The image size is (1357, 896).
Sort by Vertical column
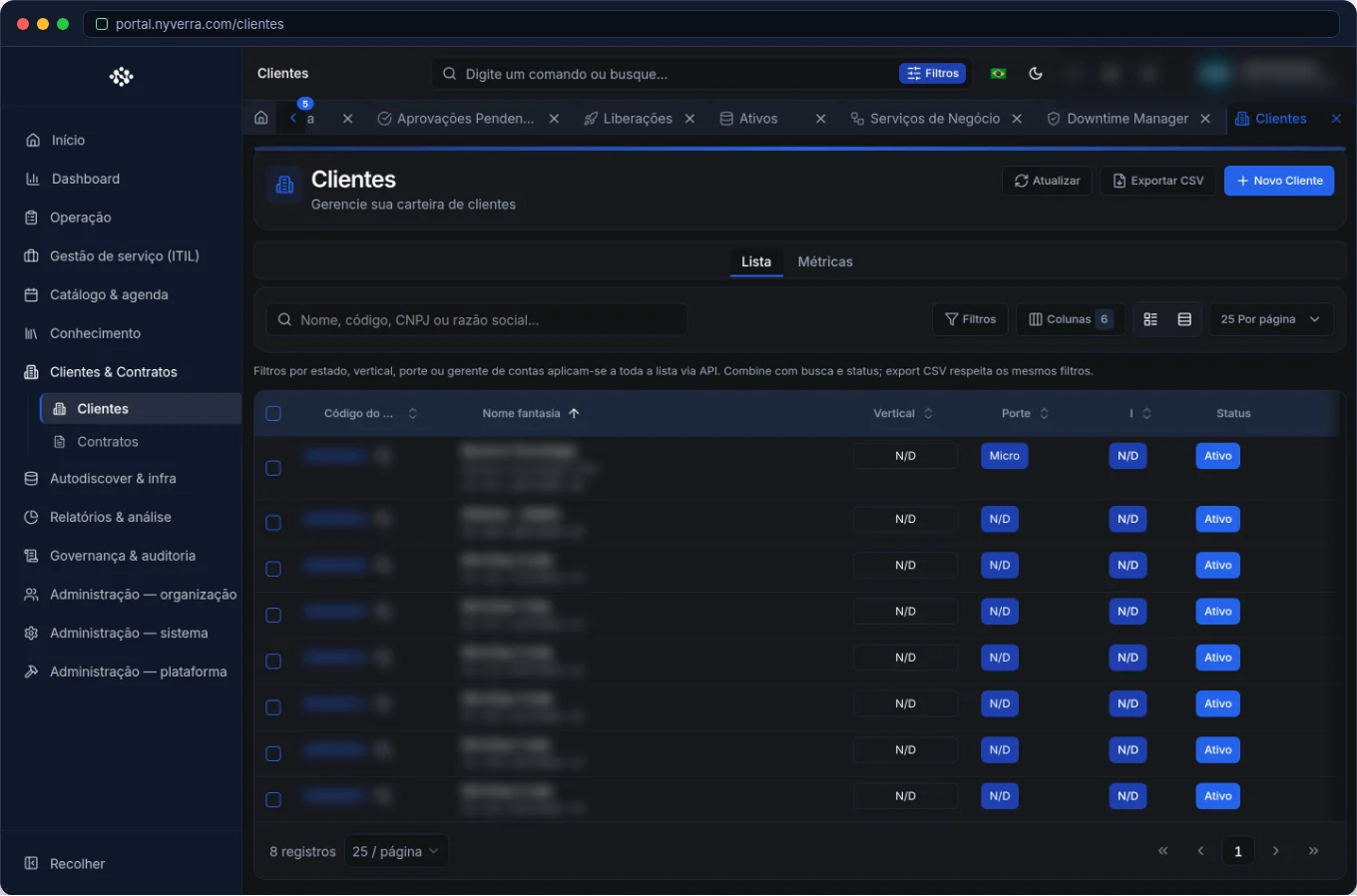pyautogui.click(x=903, y=413)
